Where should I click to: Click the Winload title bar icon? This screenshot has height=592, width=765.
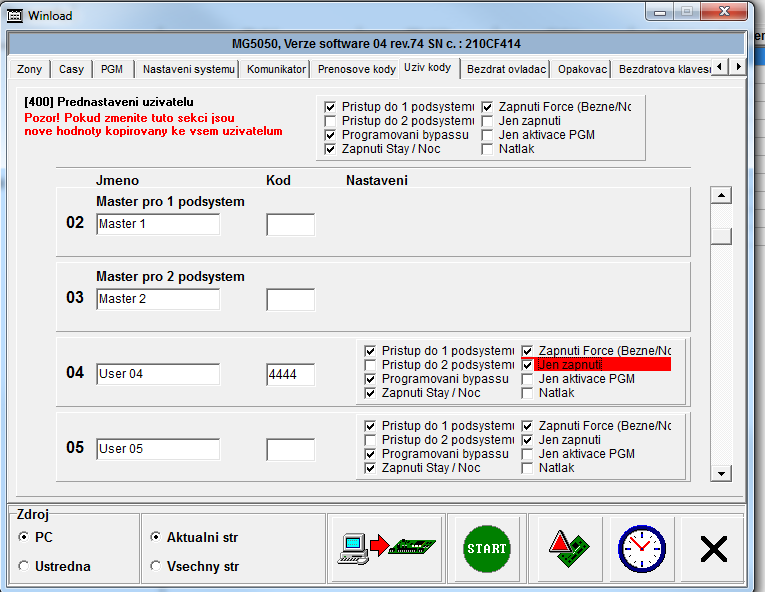[15, 16]
